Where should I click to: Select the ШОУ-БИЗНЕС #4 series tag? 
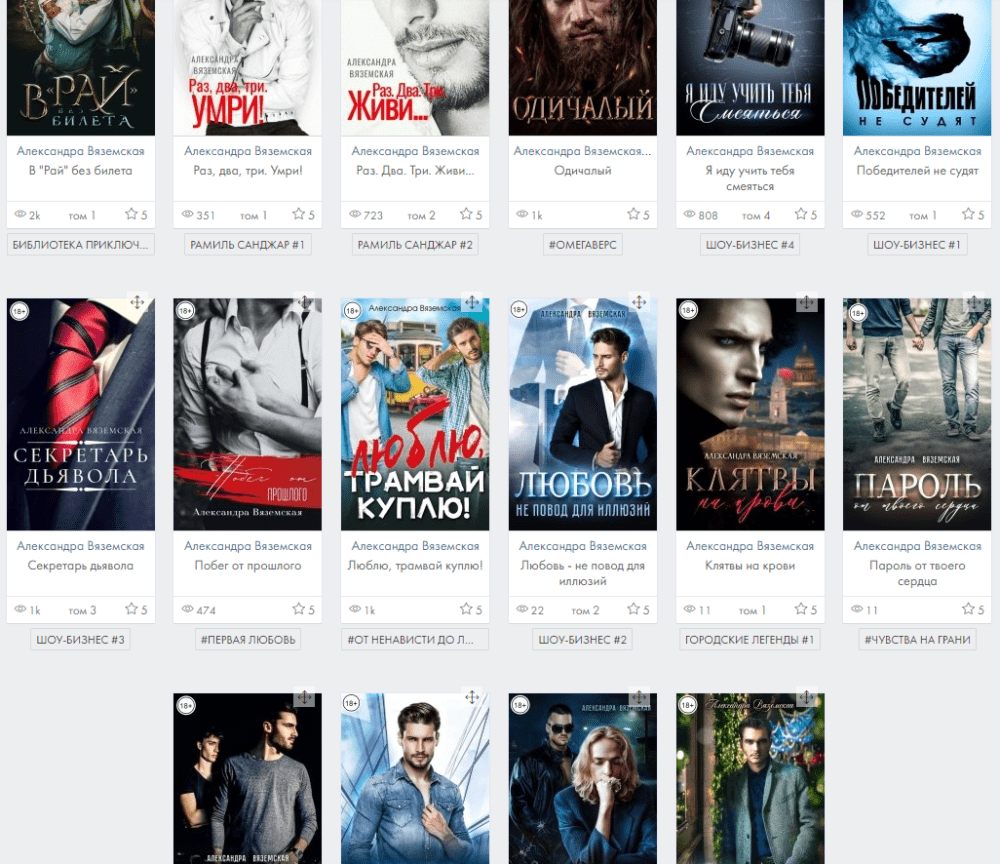pyautogui.click(x=750, y=245)
